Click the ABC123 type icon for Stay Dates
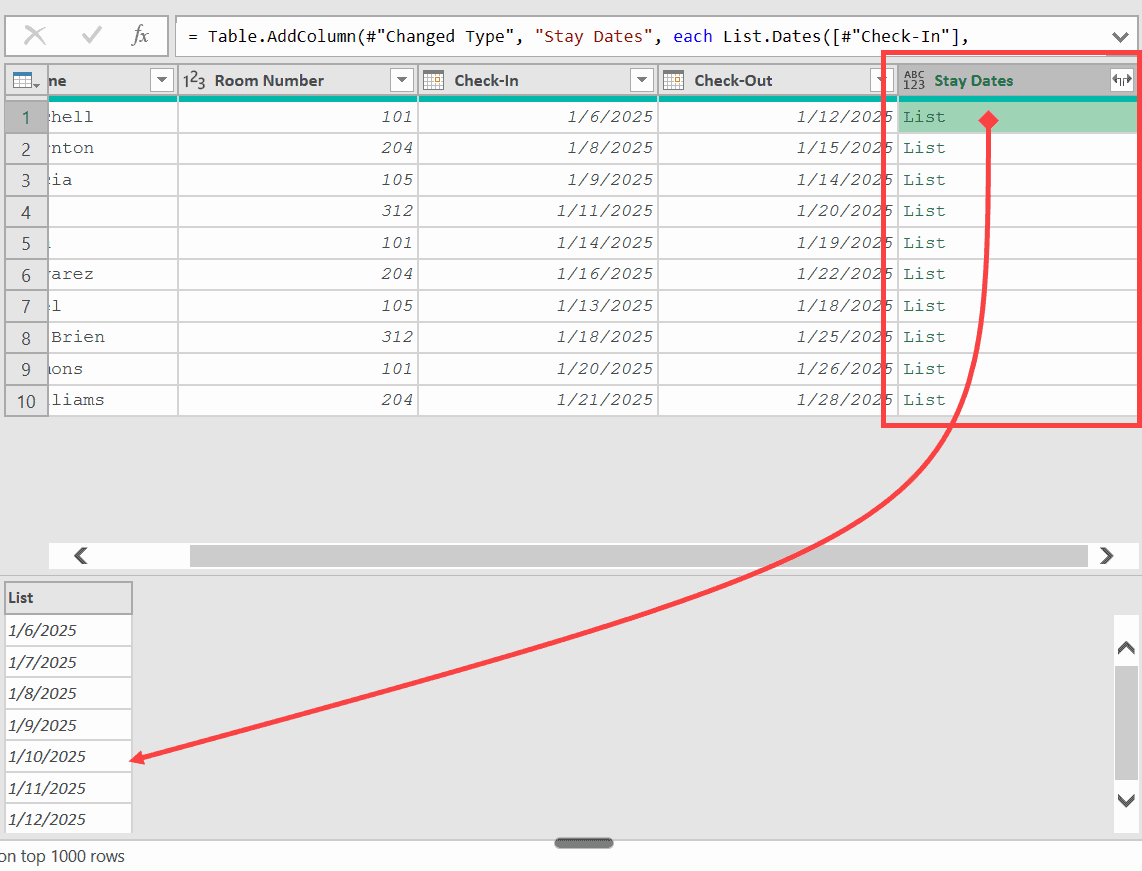The width and height of the screenshot is (1142, 871). point(913,81)
